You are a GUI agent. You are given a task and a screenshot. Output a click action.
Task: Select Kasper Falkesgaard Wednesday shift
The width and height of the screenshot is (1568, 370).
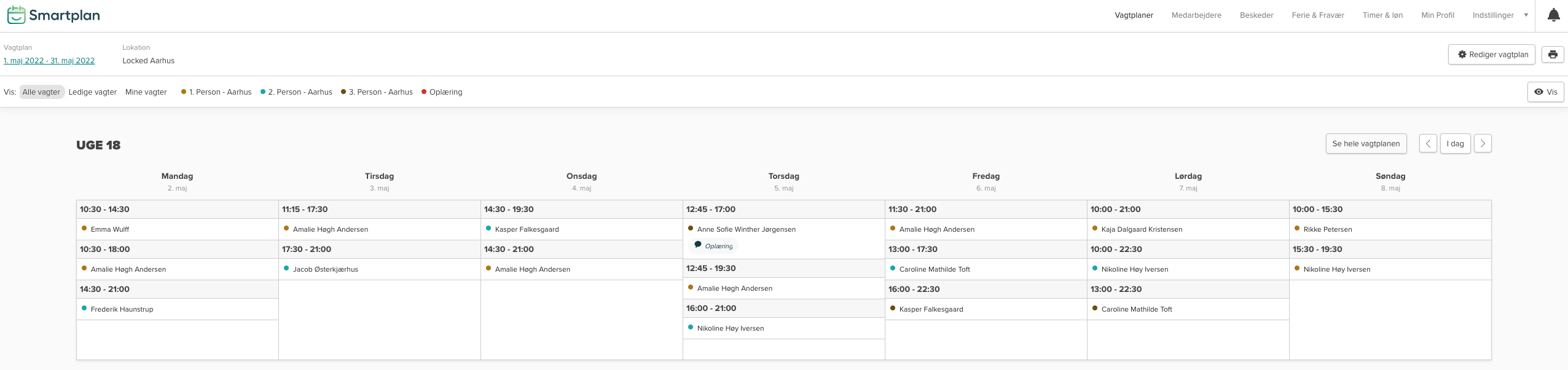582,229
